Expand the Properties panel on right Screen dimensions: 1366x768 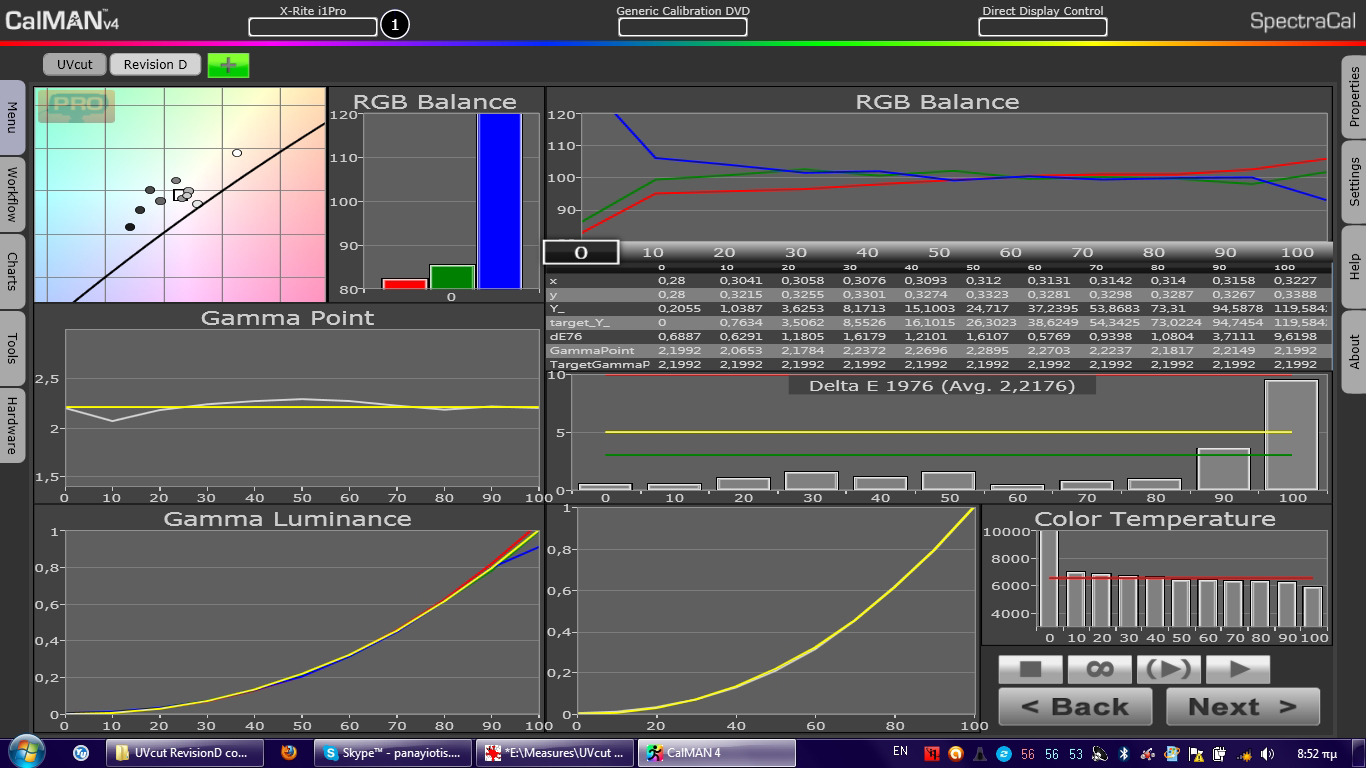click(x=1354, y=96)
